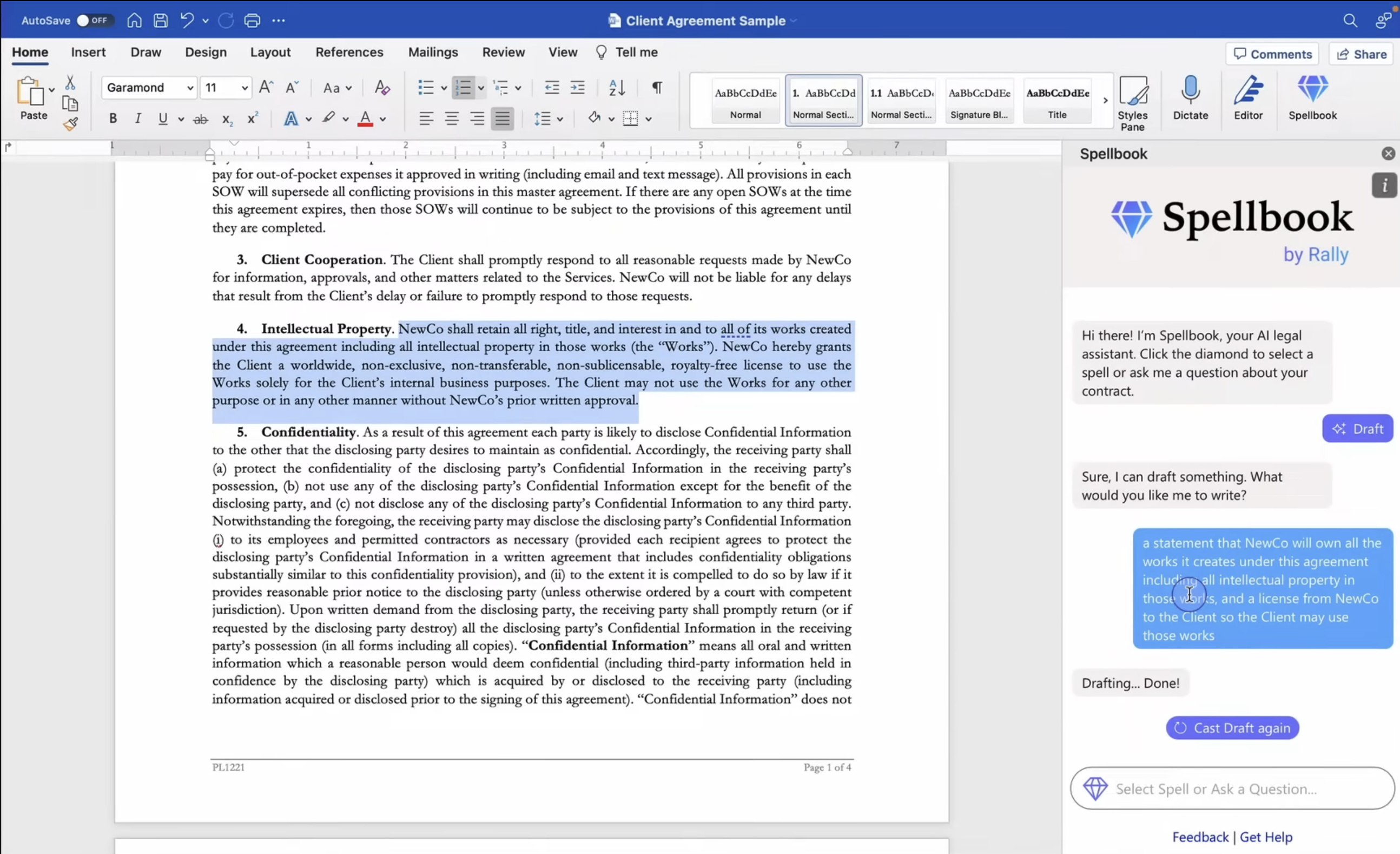
Task: Clear all formatting icon
Action: 382,88
